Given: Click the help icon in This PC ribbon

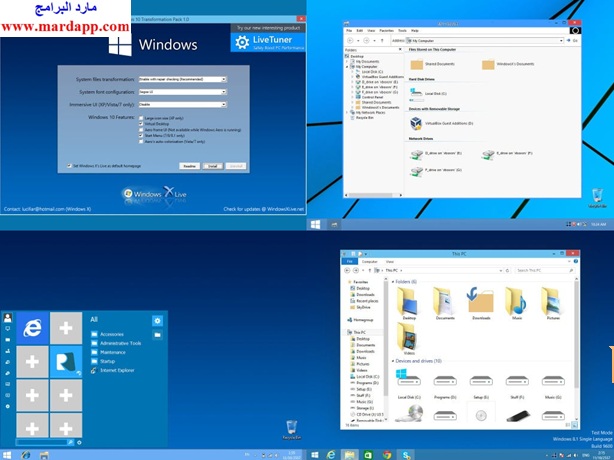Looking at the screenshot, I should pyautogui.click(x=576, y=261).
